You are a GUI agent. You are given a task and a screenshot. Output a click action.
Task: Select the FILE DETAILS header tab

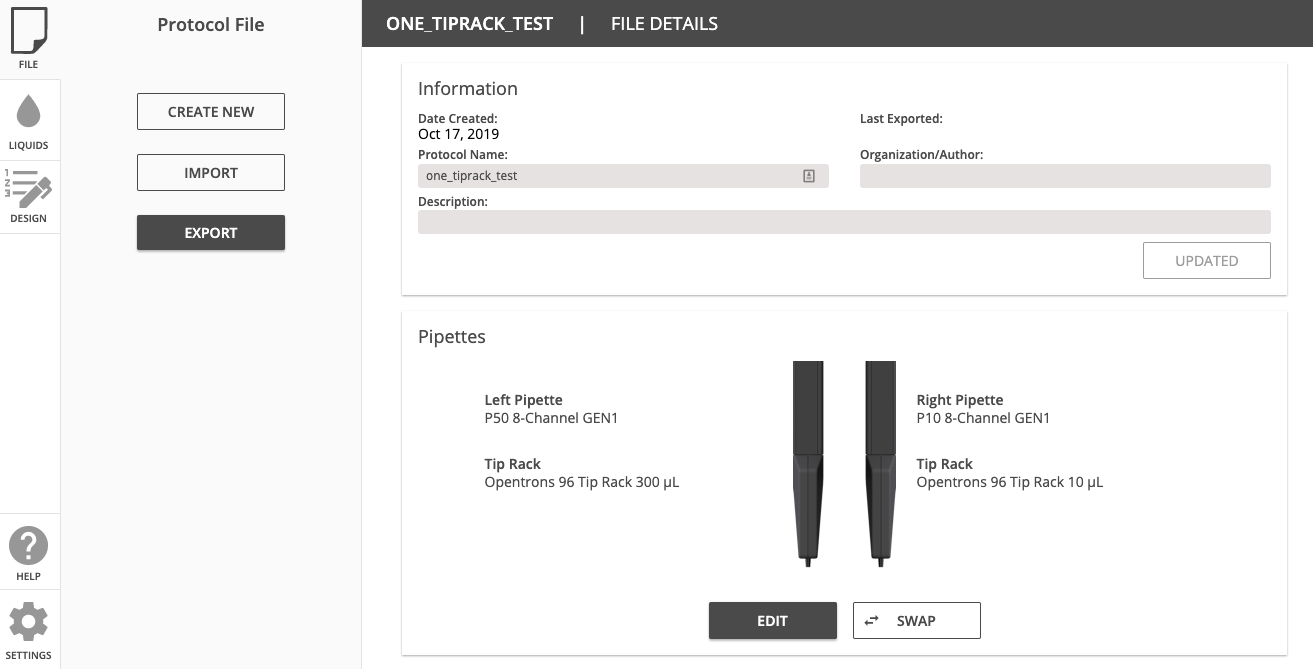[x=664, y=24]
